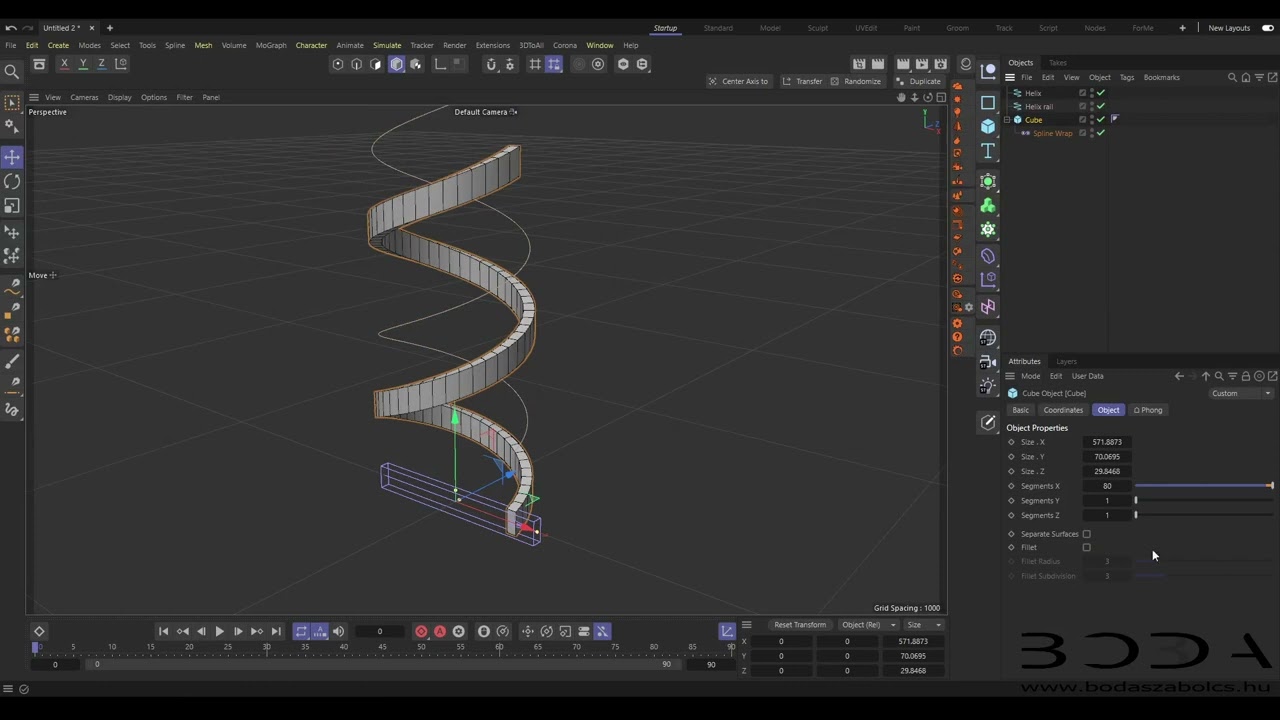1280x720 pixels.
Task: Open the Attributes manager hamburger menu
Action: click(1010, 376)
